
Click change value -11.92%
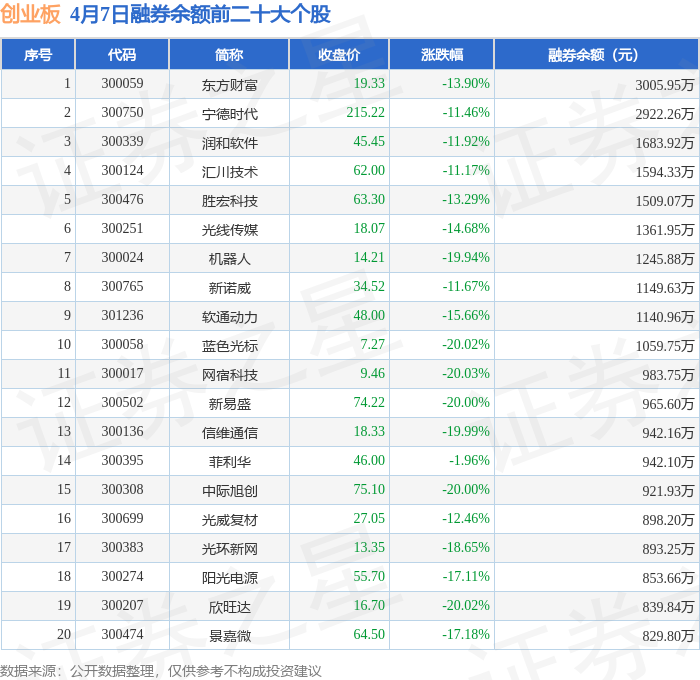tap(466, 142)
